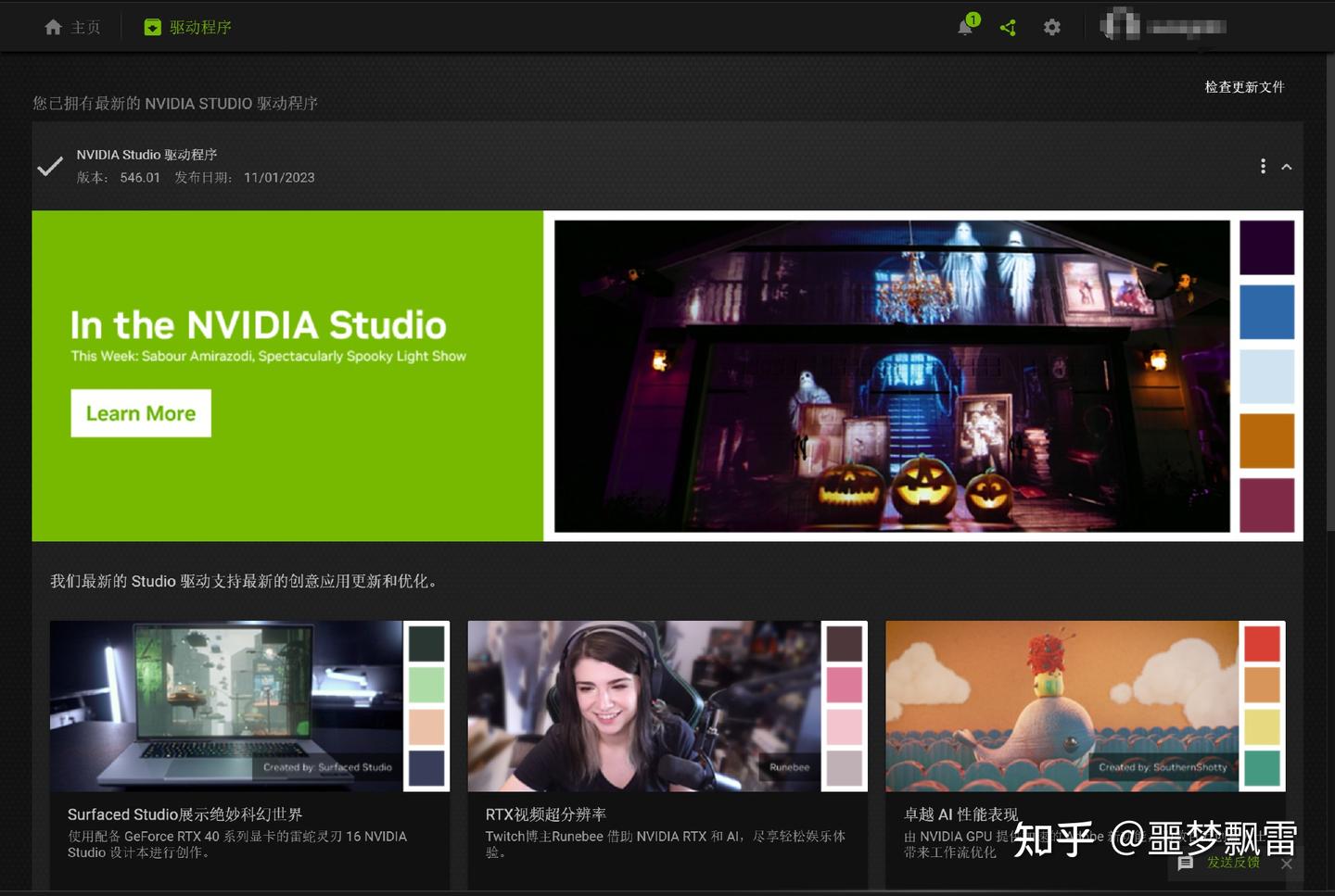
Task: Click the Drivers download icon next to 驱动程序
Action: tap(151, 27)
